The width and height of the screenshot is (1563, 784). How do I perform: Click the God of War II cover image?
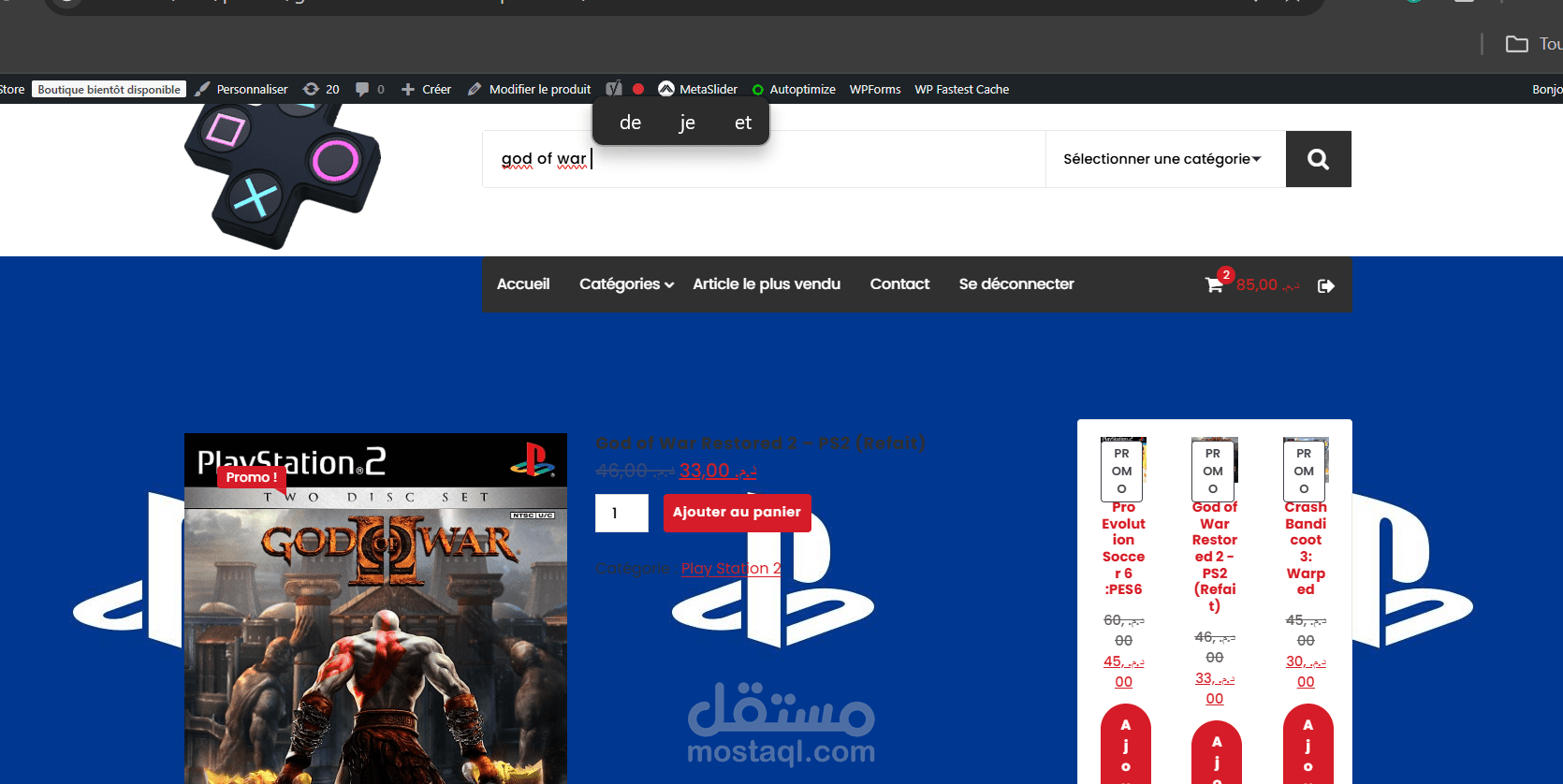[x=375, y=608]
